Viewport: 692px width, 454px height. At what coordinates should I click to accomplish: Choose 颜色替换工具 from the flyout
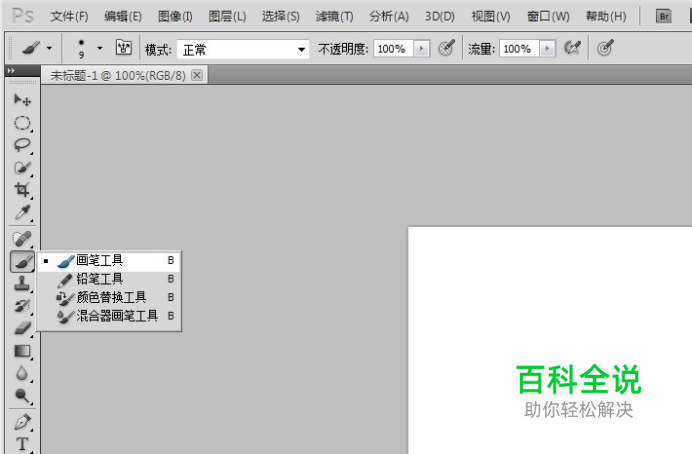tap(109, 297)
